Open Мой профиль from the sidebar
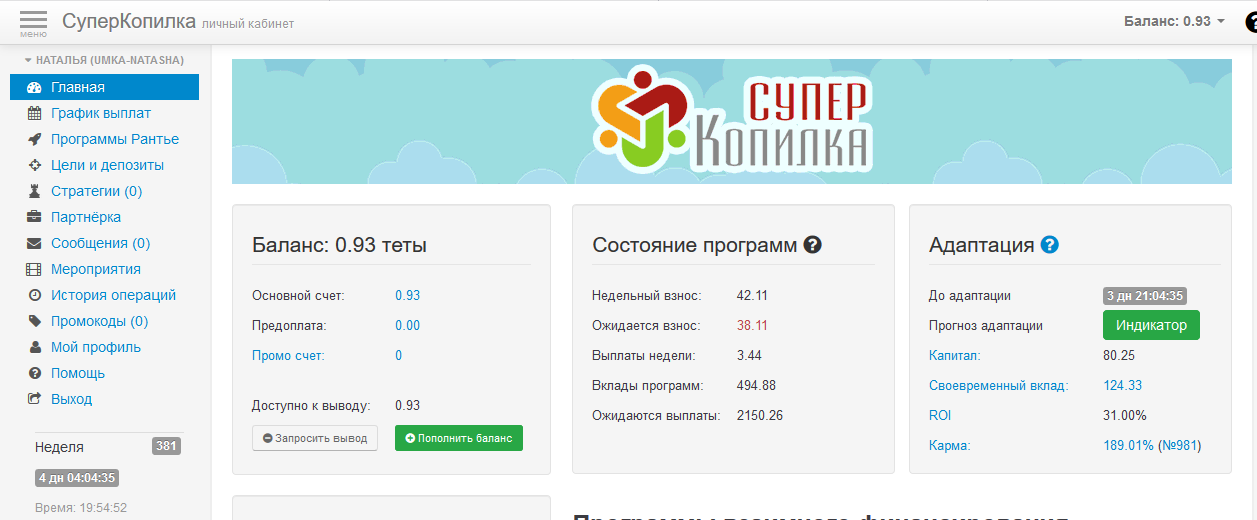This screenshot has width=1257, height=520. (96, 348)
